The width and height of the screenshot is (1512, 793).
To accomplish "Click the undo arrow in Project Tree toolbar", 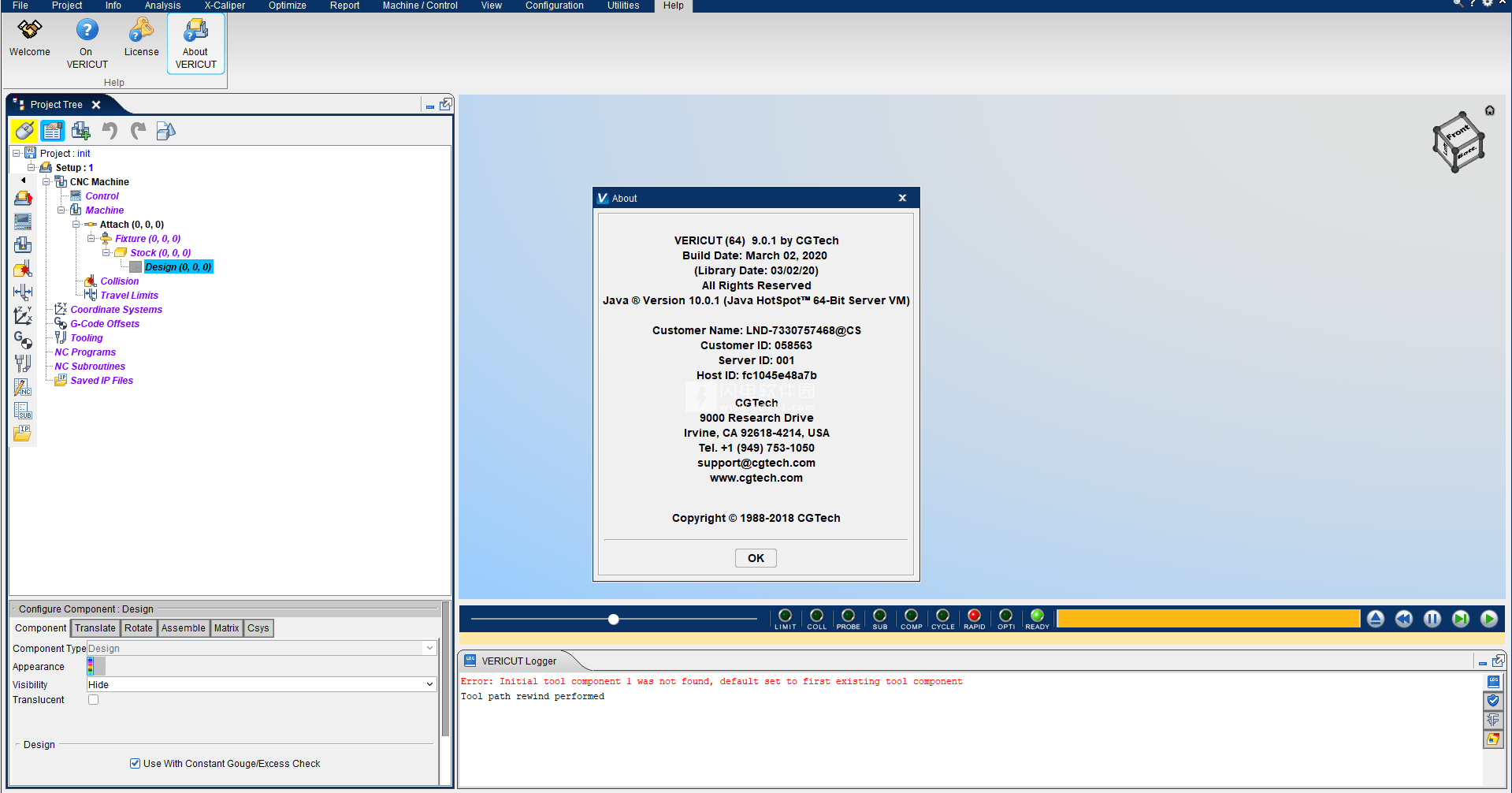I will point(110,131).
